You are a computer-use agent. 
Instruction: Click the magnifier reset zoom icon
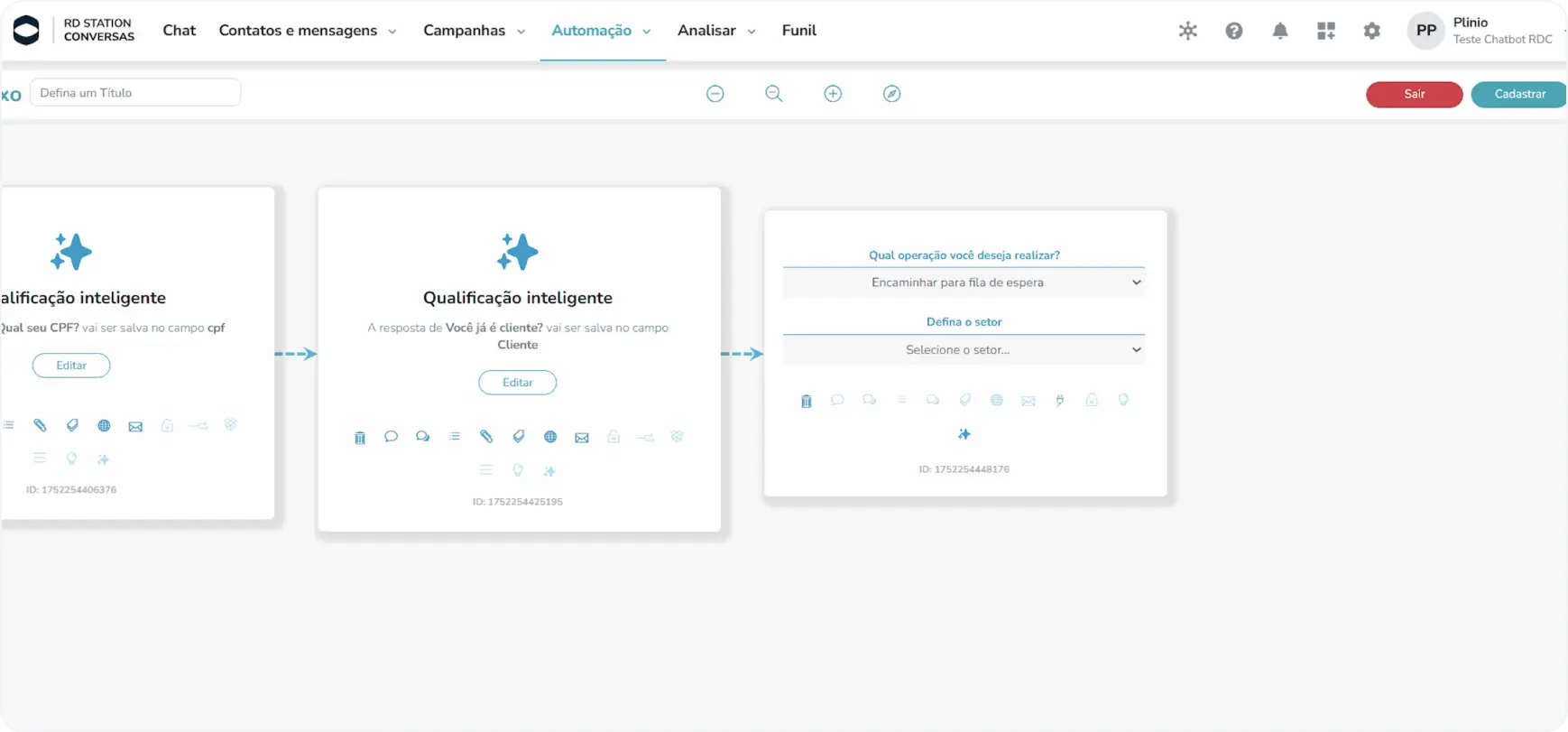[x=774, y=94]
